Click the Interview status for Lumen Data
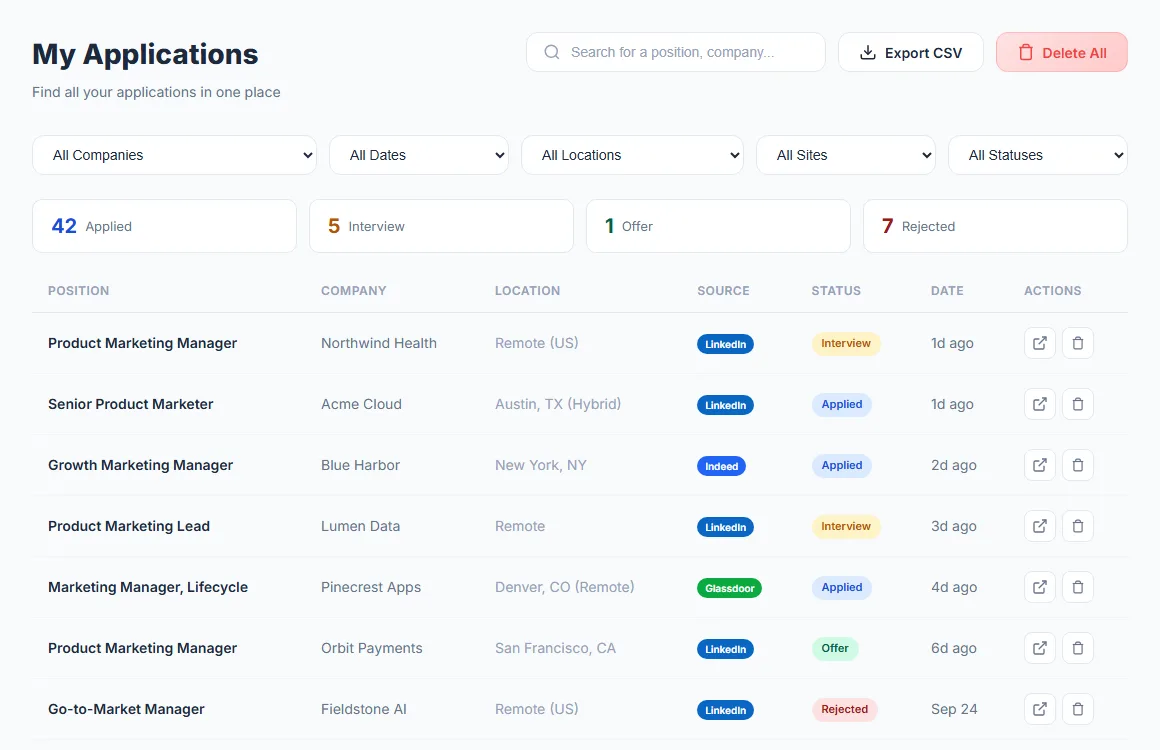The width and height of the screenshot is (1160, 750). pyautogui.click(x=846, y=526)
